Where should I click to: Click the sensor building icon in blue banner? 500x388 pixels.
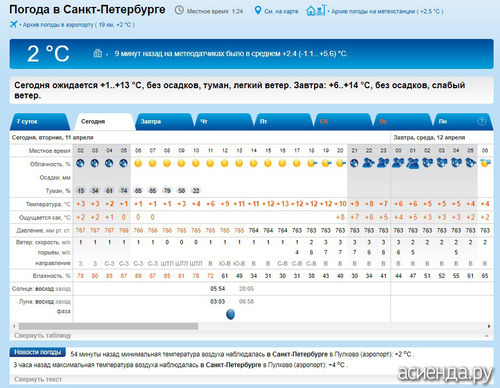point(97,53)
